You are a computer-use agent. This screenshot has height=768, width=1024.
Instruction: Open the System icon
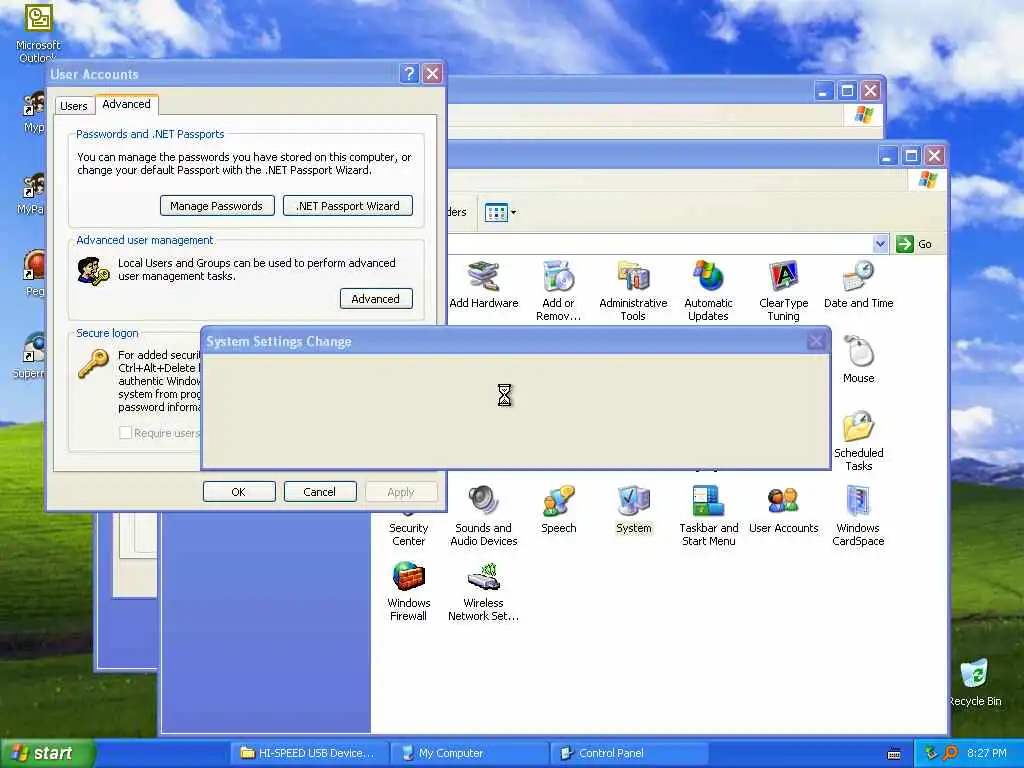click(x=633, y=509)
